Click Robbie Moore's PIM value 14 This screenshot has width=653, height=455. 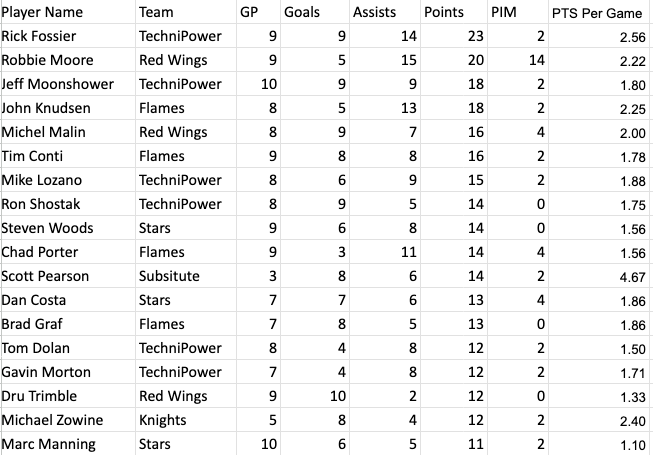(x=518, y=60)
